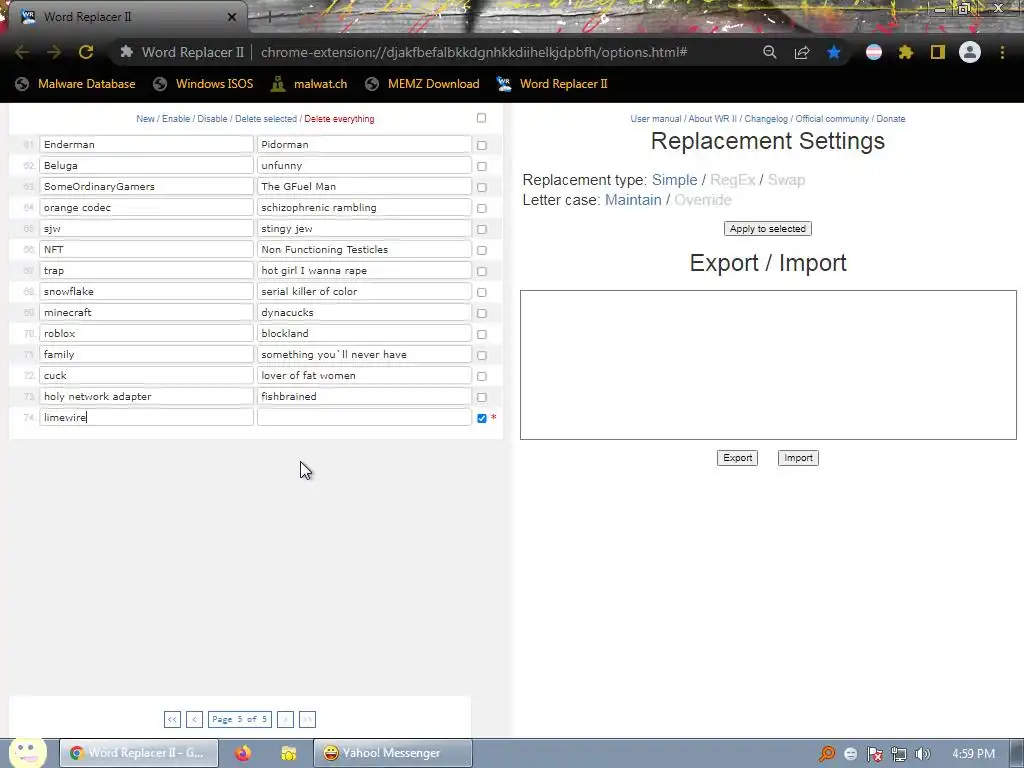This screenshot has height=768, width=1024.
Task: Toggle the select-all checkbox in header
Action: point(481,118)
